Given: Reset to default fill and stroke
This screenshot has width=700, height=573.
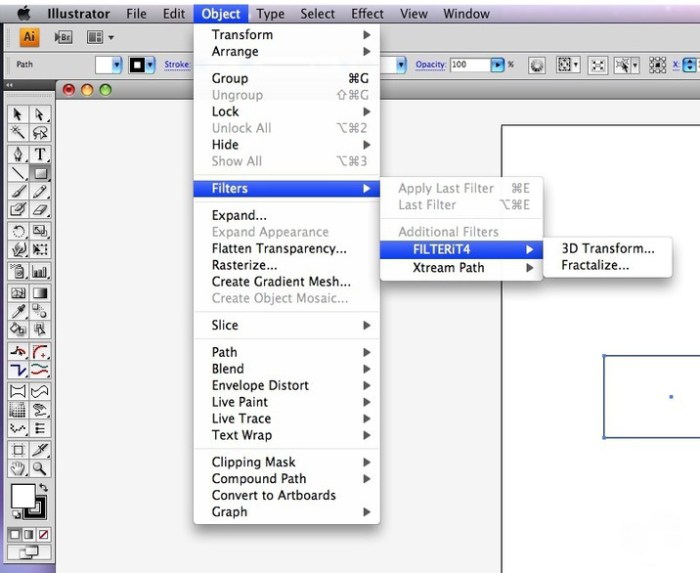Looking at the screenshot, I should point(16,515).
